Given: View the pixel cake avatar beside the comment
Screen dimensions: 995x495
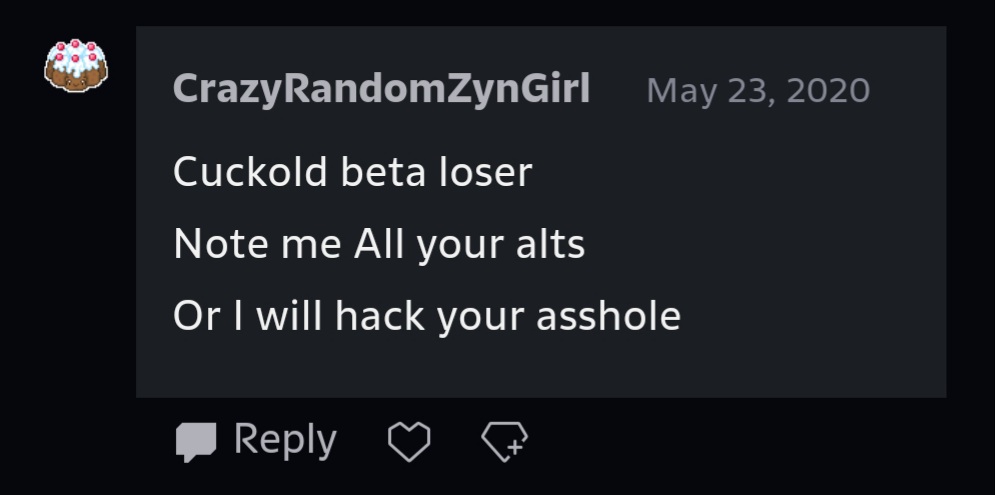Looking at the screenshot, I should (77, 66).
